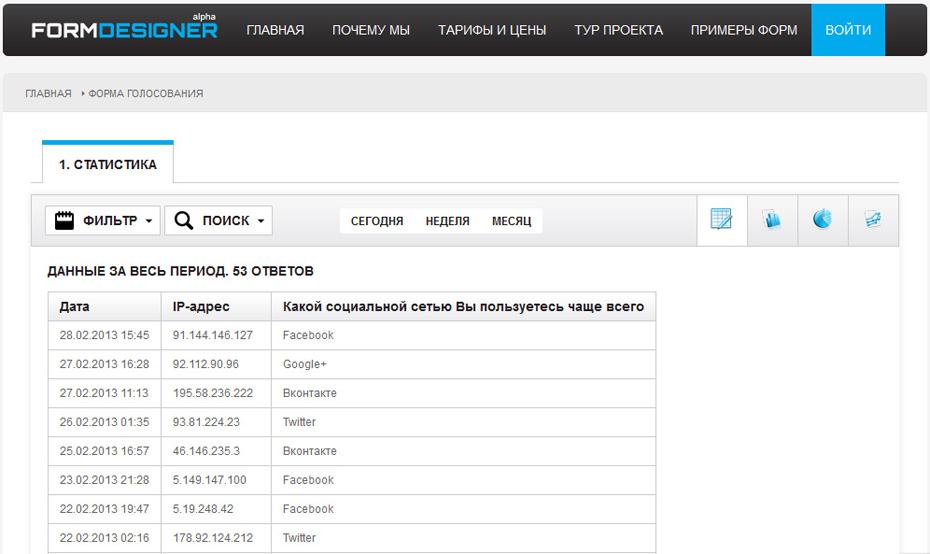
Task: Open the line graph view icon
Action: [873, 220]
